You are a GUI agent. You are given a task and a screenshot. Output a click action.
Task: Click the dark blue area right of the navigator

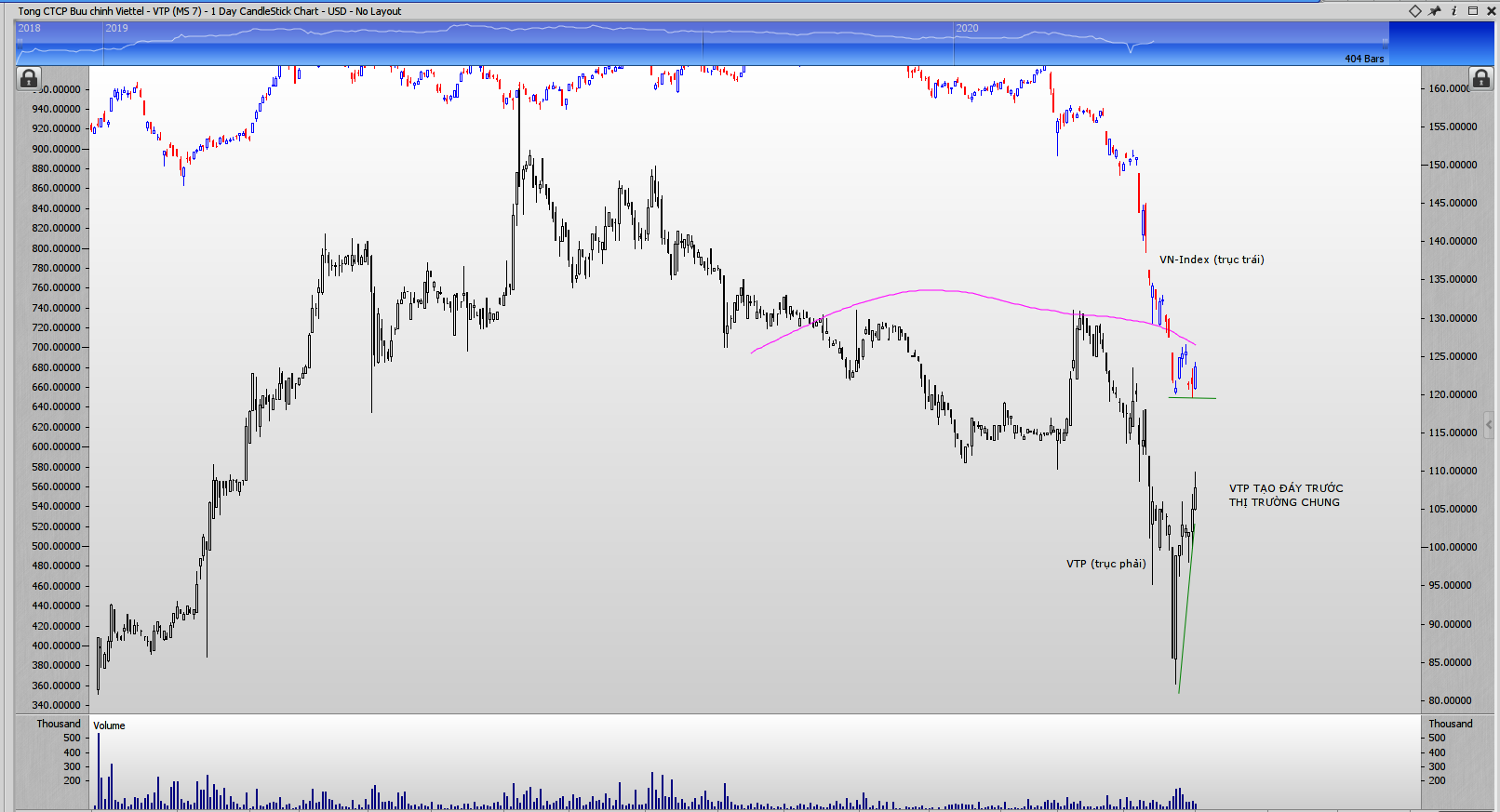[1440, 43]
